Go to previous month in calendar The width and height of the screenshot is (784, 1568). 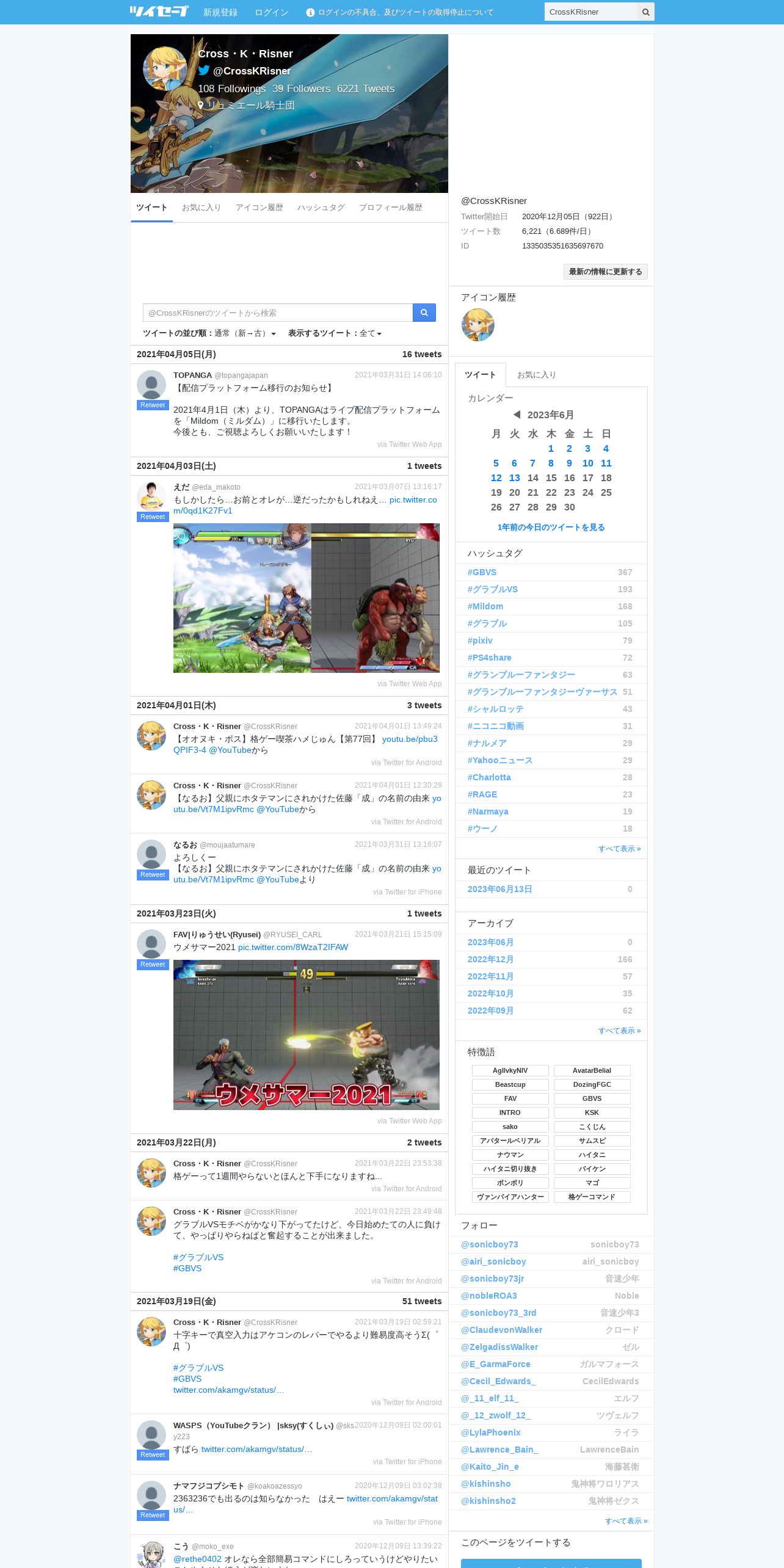[x=517, y=415]
